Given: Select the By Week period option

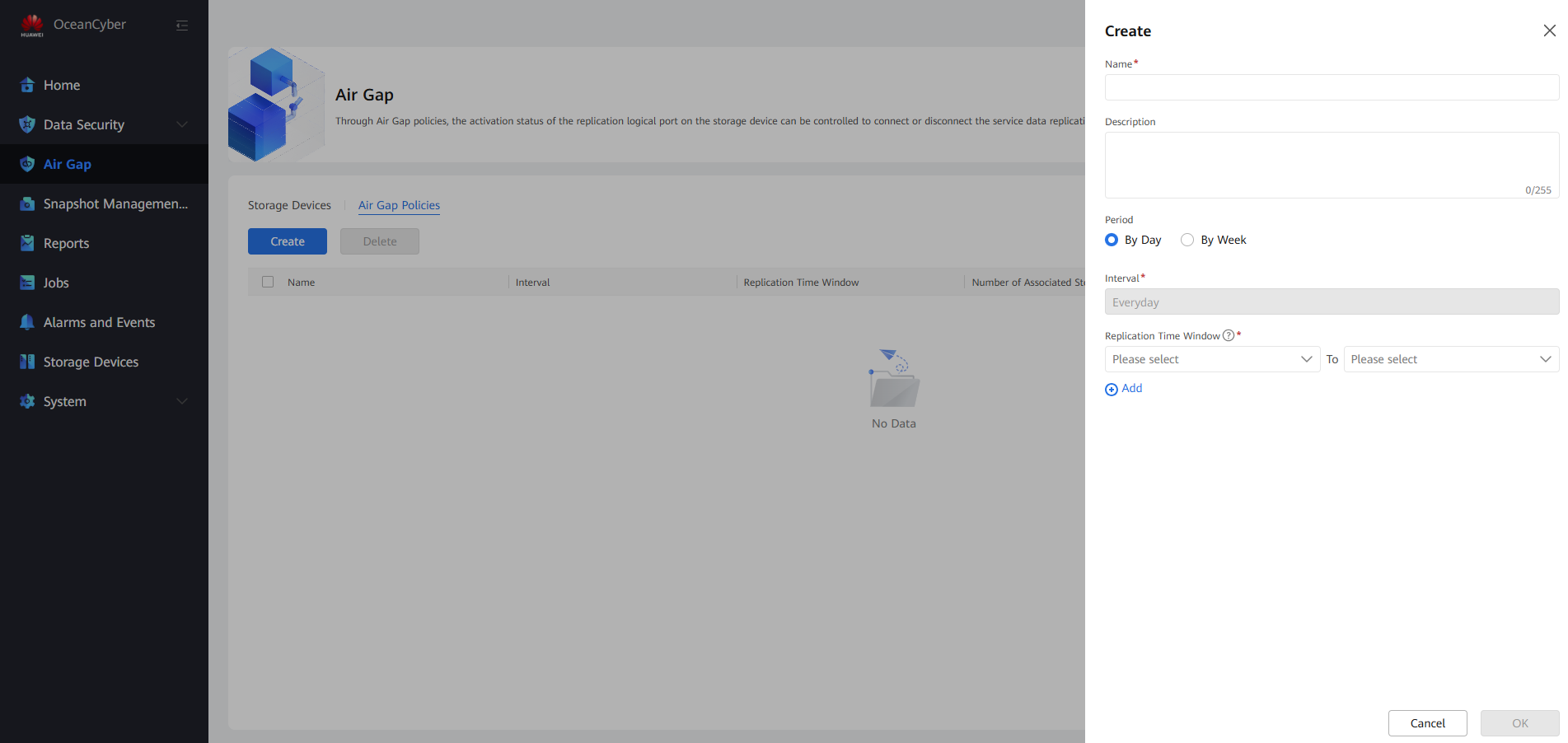Looking at the screenshot, I should pyautogui.click(x=1187, y=240).
